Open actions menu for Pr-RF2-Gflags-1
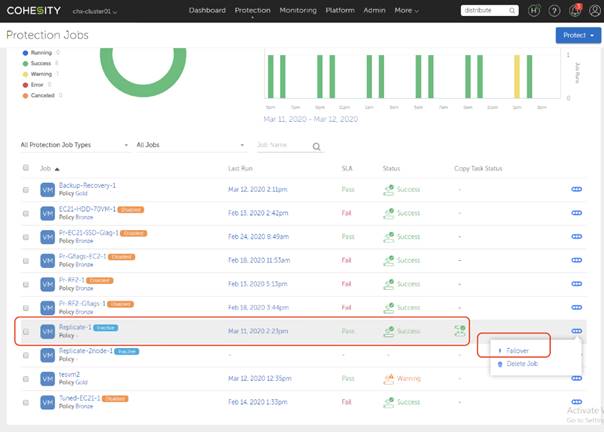Screen dimensions: 604x432 click(x=576, y=308)
